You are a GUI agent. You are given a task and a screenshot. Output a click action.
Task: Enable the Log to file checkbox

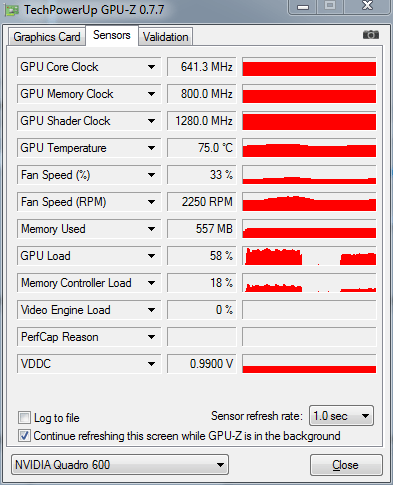24,417
